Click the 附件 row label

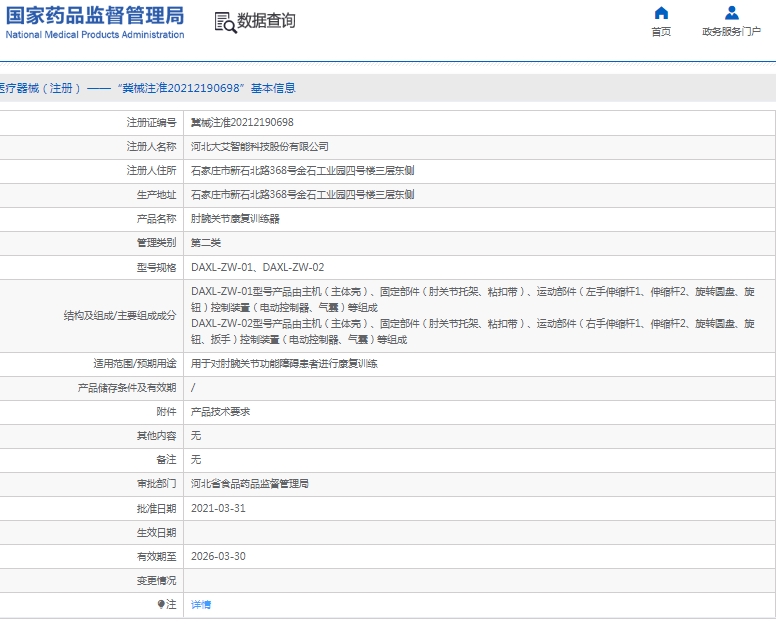166,412
